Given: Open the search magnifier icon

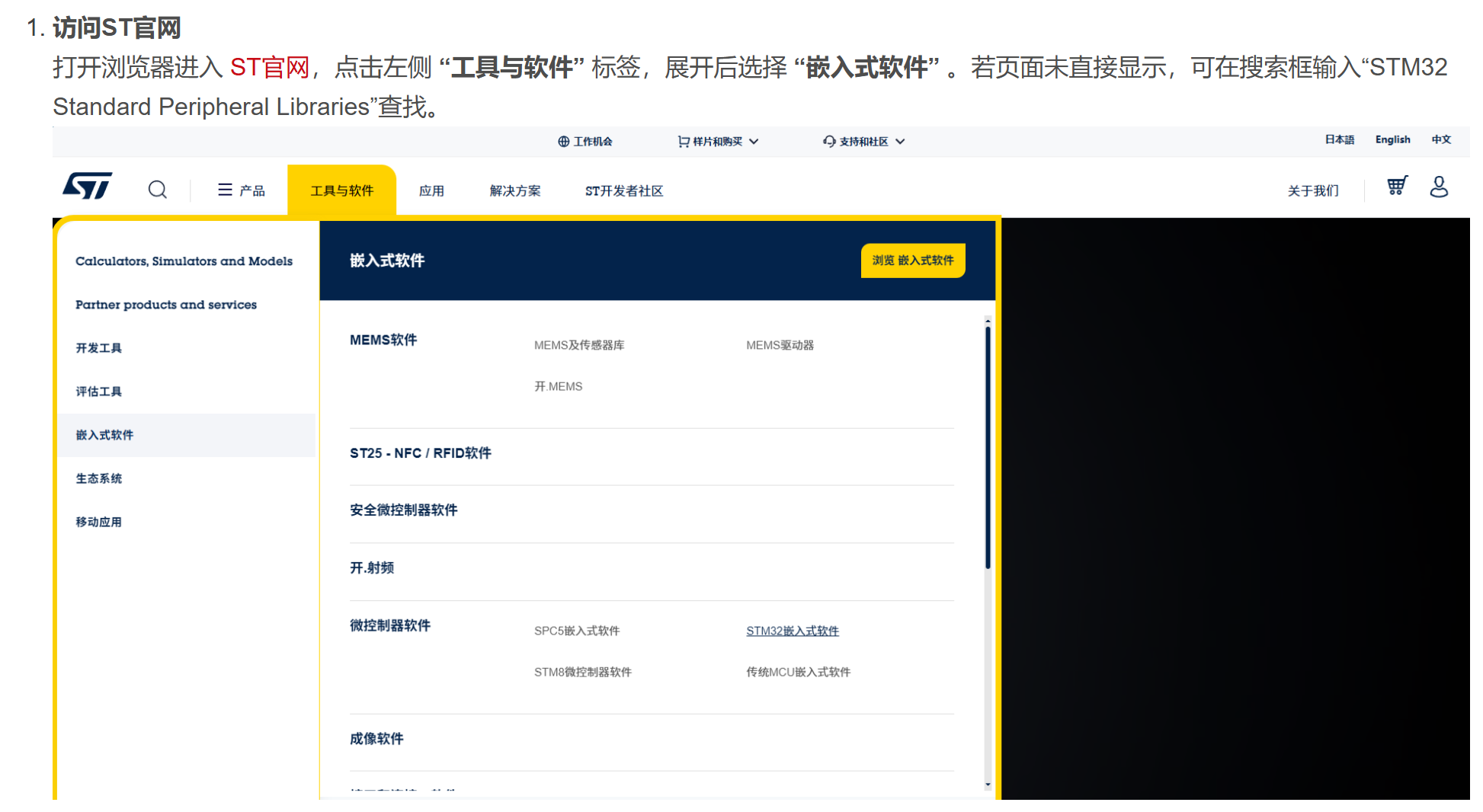Looking at the screenshot, I should coord(157,190).
